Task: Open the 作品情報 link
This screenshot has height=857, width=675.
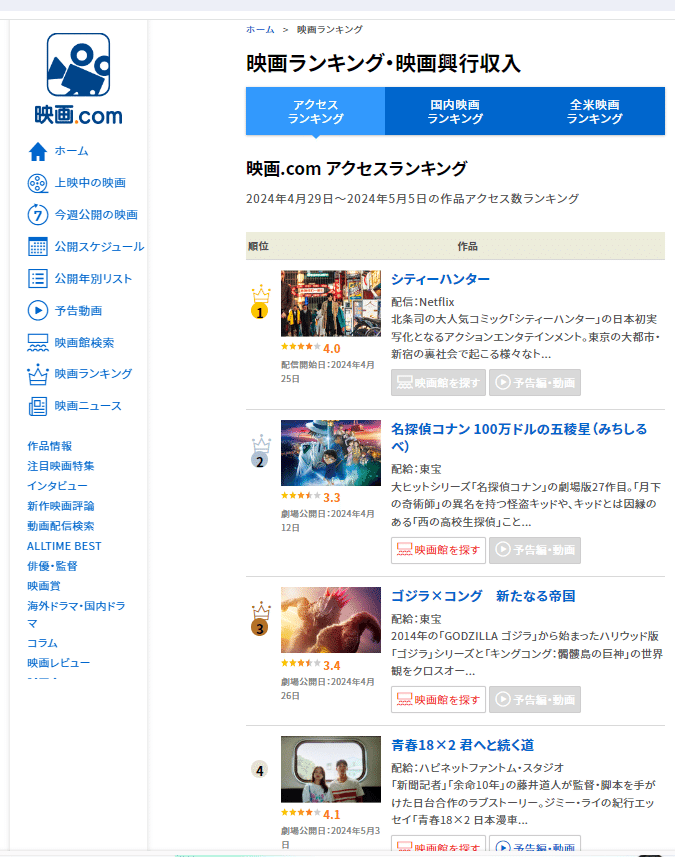Action: pyautogui.click(x=50, y=446)
